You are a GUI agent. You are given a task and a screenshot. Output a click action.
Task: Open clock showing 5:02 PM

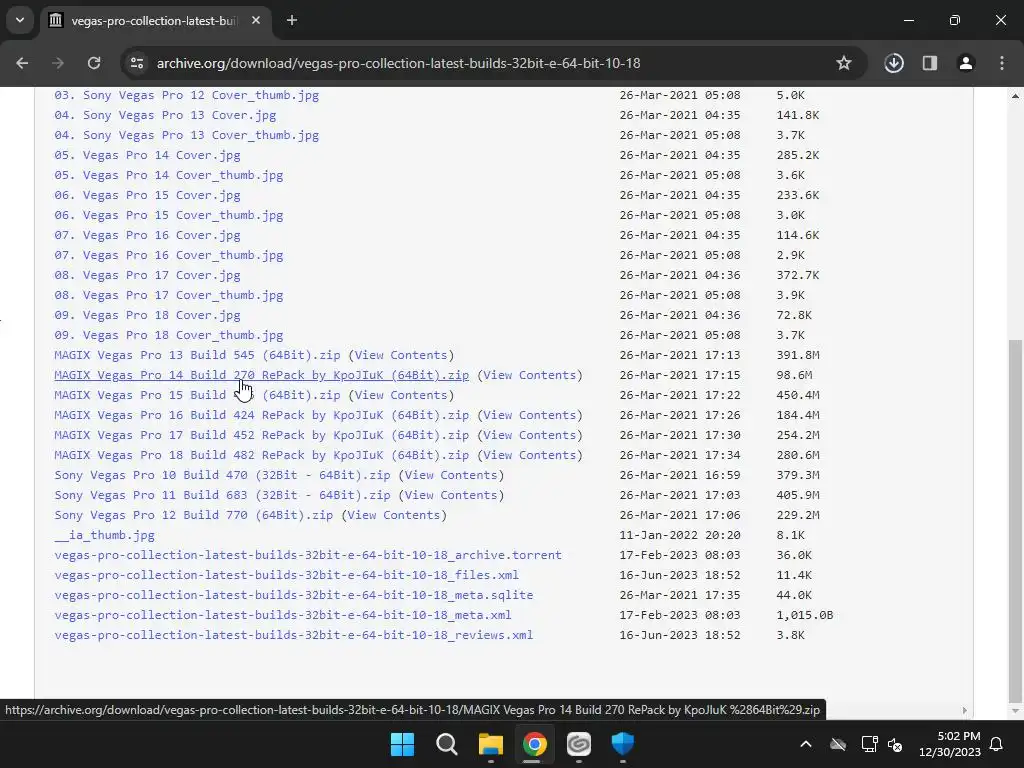click(950, 744)
